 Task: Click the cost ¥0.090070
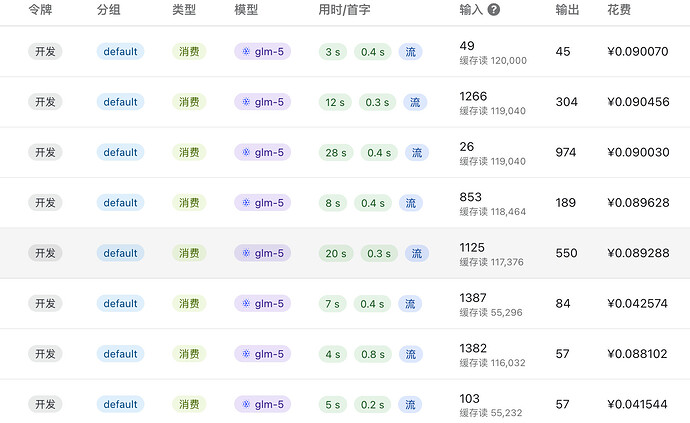[x=638, y=51]
